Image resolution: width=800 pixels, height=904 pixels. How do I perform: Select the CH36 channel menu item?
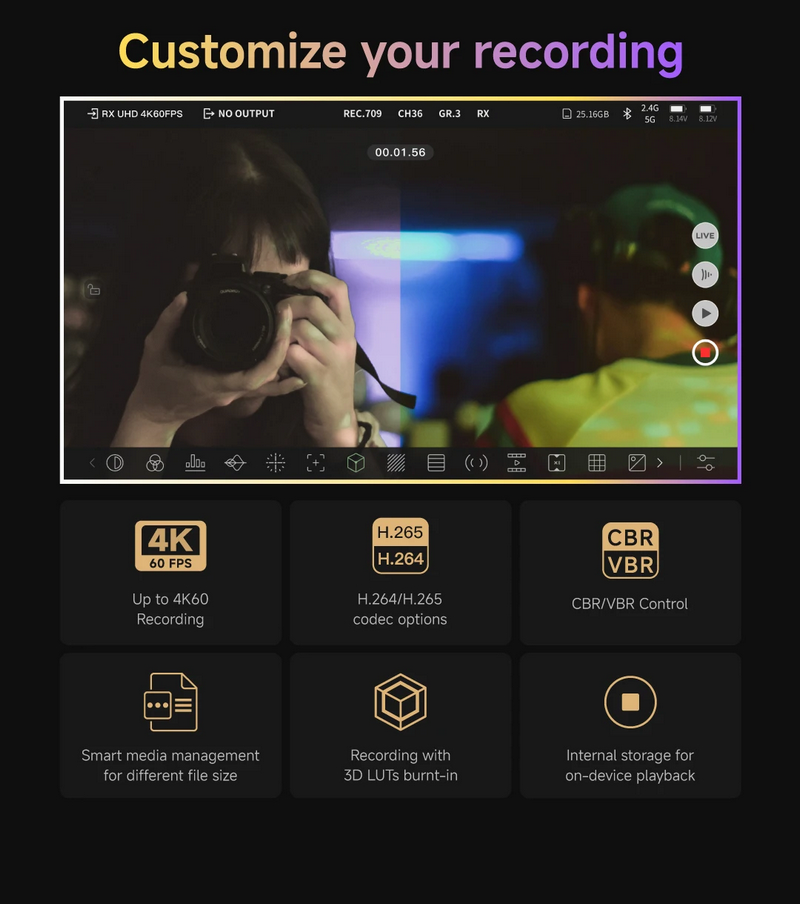click(x=410, y=114)
